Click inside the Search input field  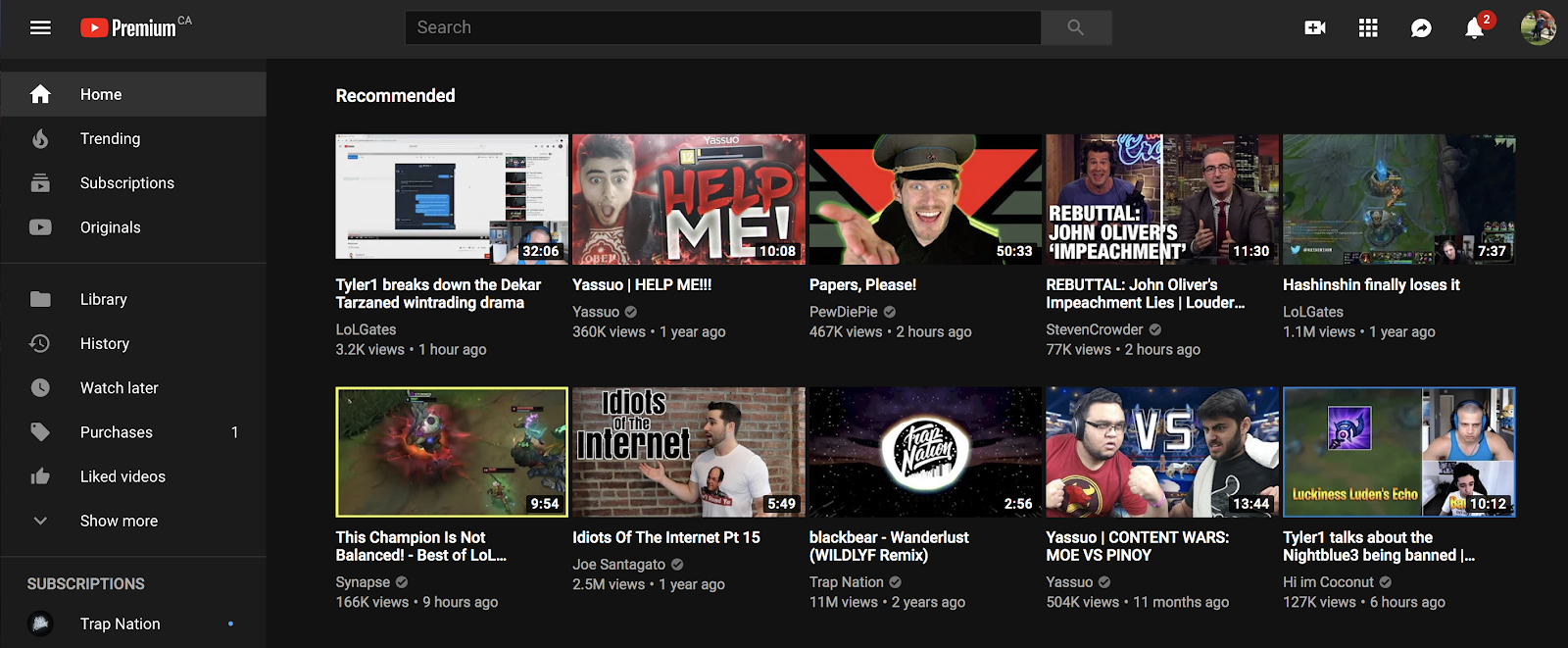click(723, 27)
